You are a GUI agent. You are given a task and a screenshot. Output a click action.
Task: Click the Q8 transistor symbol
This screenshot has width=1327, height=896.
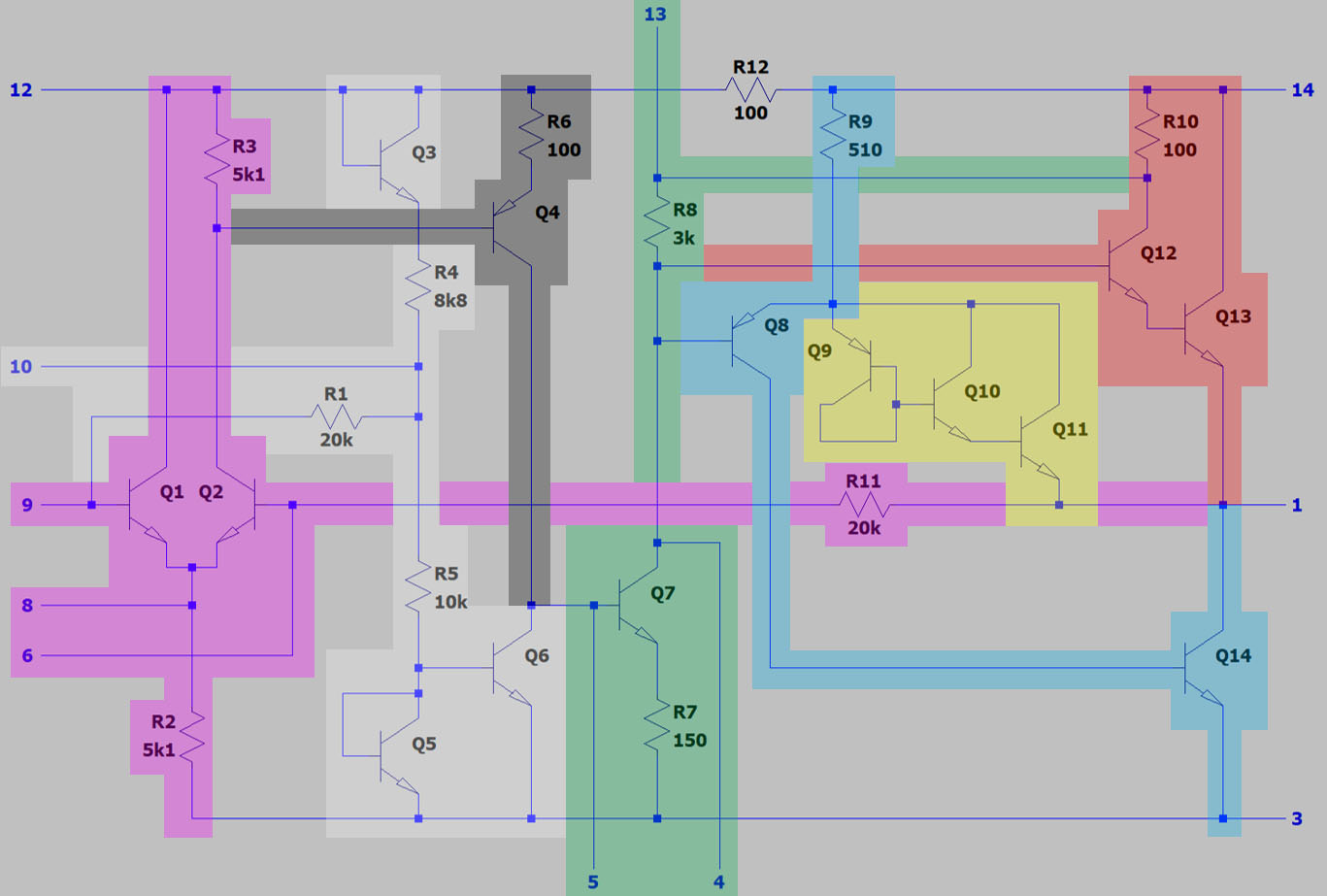tap(746, 341)
